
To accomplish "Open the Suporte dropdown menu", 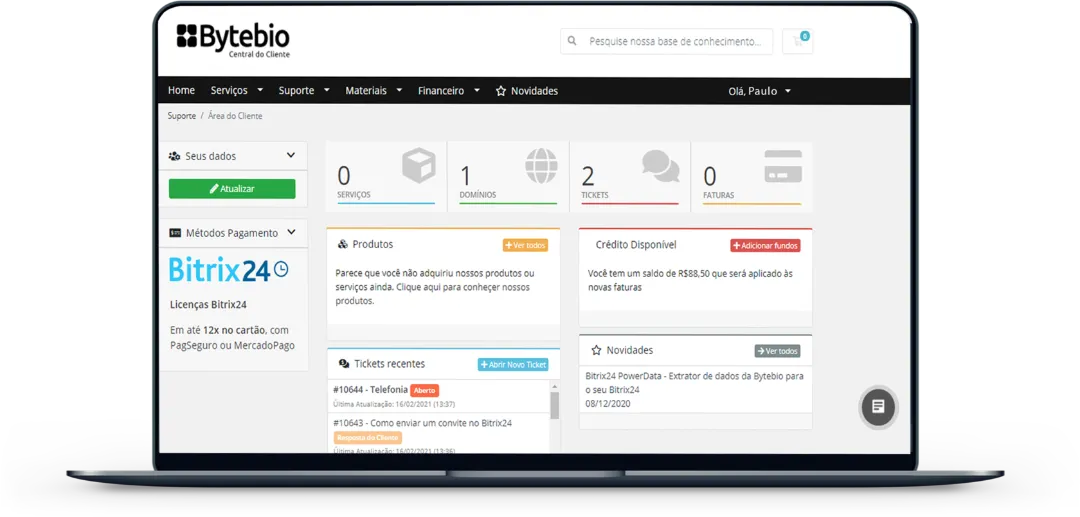I will pos(304,91).
